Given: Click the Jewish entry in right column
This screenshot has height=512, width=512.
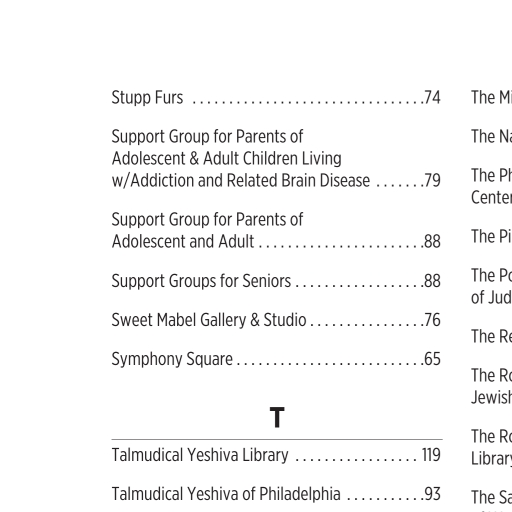Looking at the screenshot, I should pos(491,397).
